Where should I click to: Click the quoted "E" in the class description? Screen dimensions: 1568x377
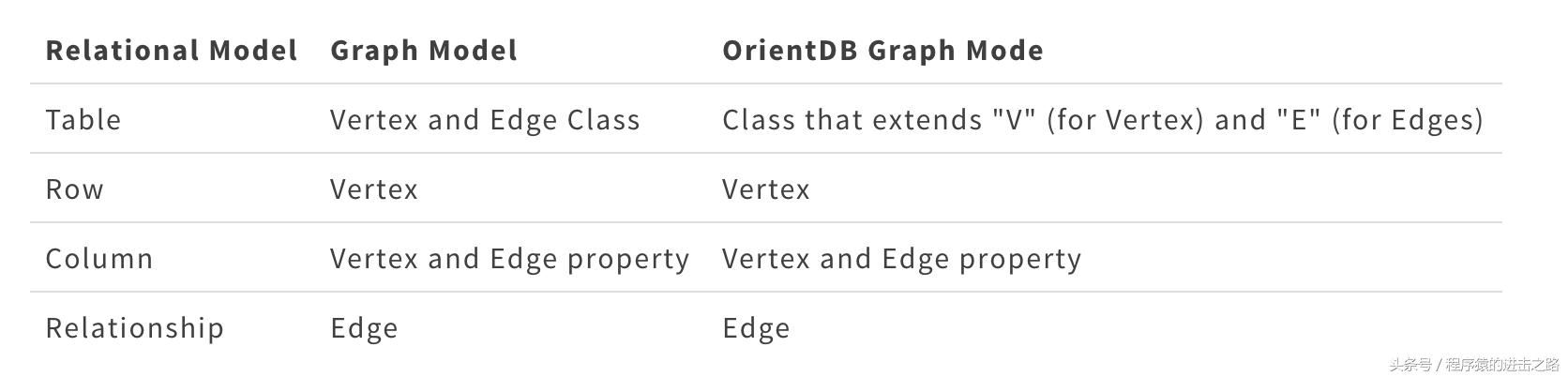click(1299, 120)
